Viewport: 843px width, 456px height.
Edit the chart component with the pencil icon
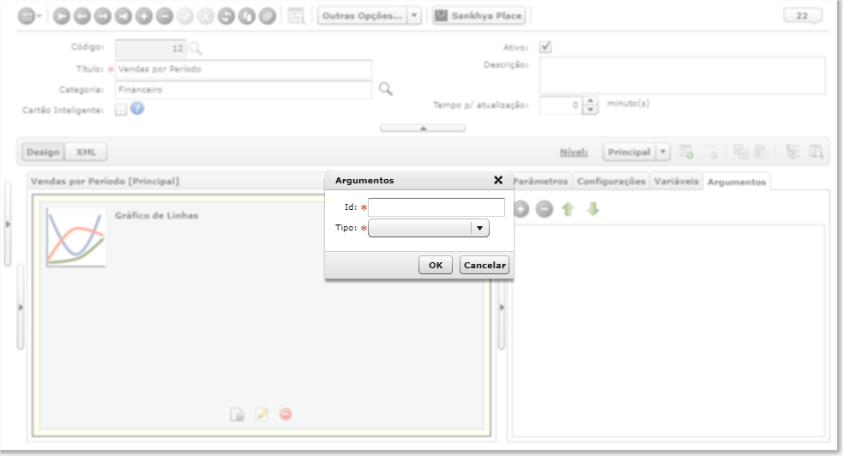click(x=261, y=414)
